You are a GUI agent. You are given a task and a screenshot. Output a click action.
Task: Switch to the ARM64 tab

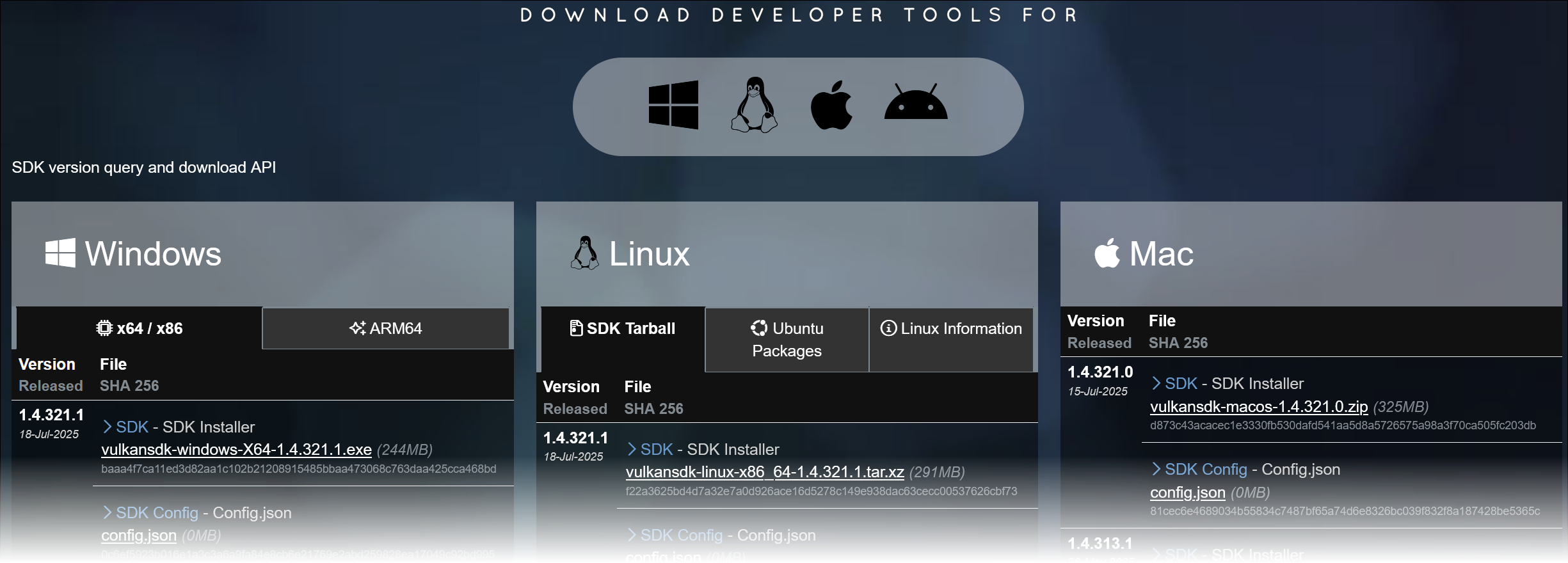tap(385, 328)
